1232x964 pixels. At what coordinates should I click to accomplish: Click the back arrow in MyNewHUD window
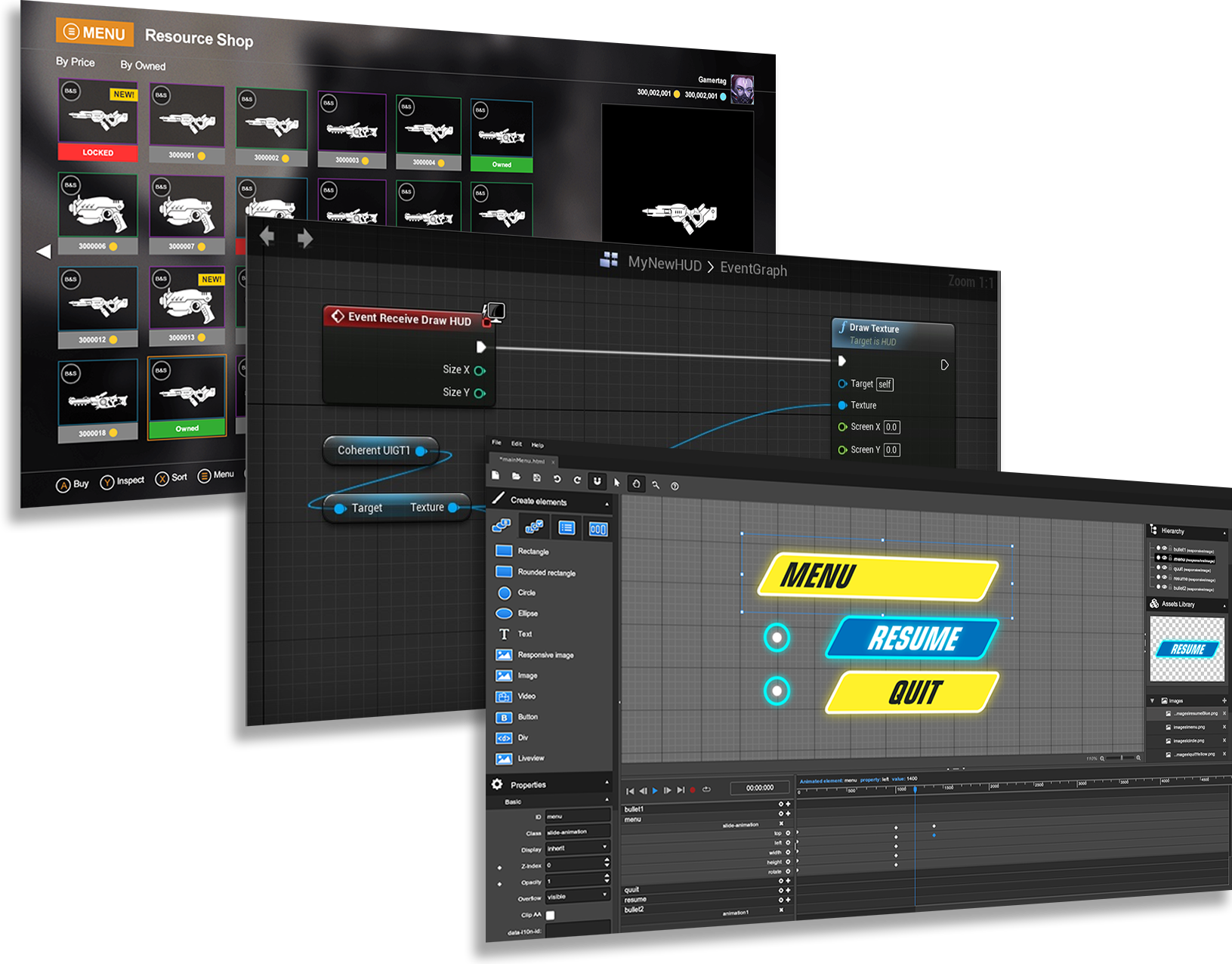[267, 236]
